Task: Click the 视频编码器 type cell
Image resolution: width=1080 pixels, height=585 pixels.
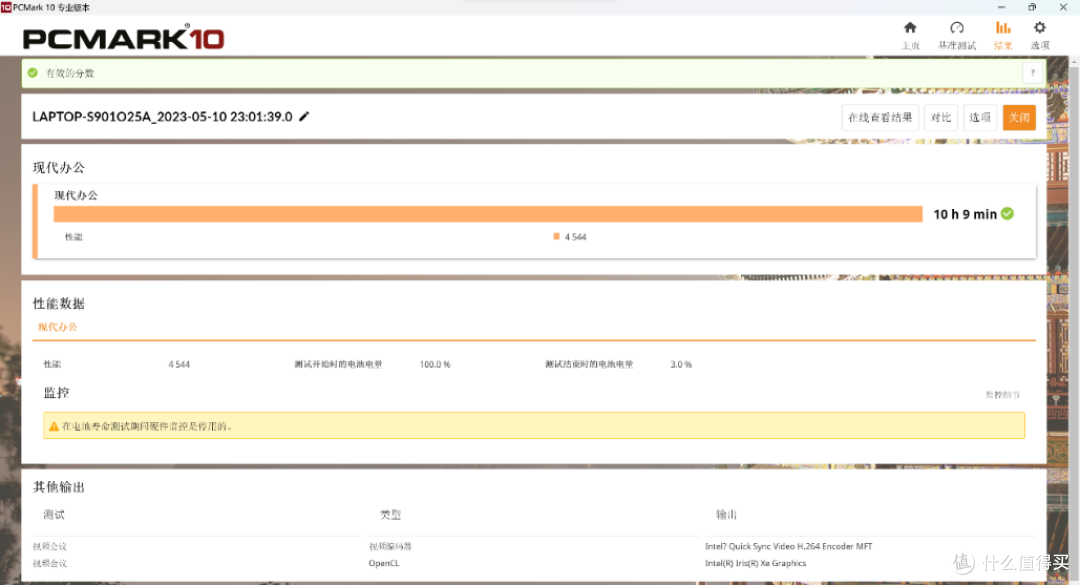Action: 390,546
